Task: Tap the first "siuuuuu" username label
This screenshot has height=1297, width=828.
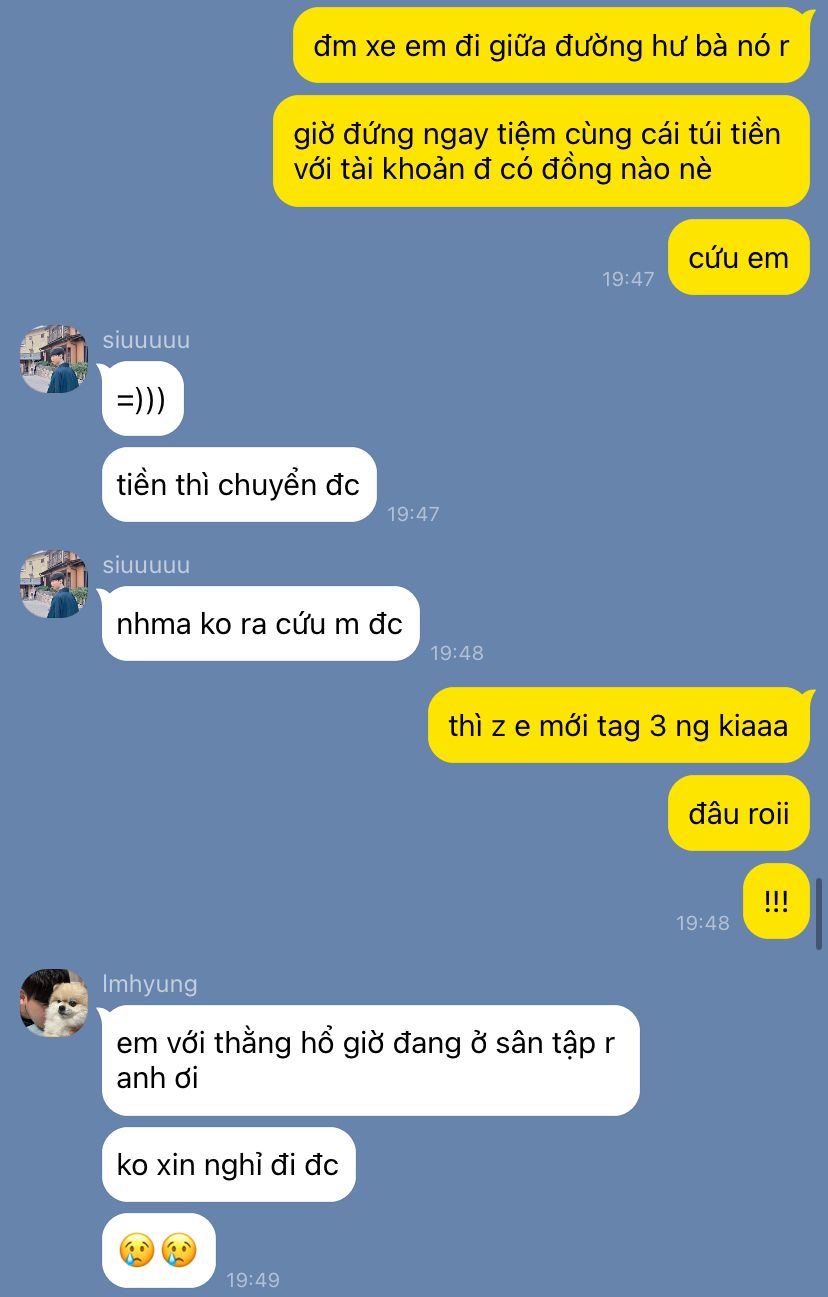Action: tap(146, 340)
